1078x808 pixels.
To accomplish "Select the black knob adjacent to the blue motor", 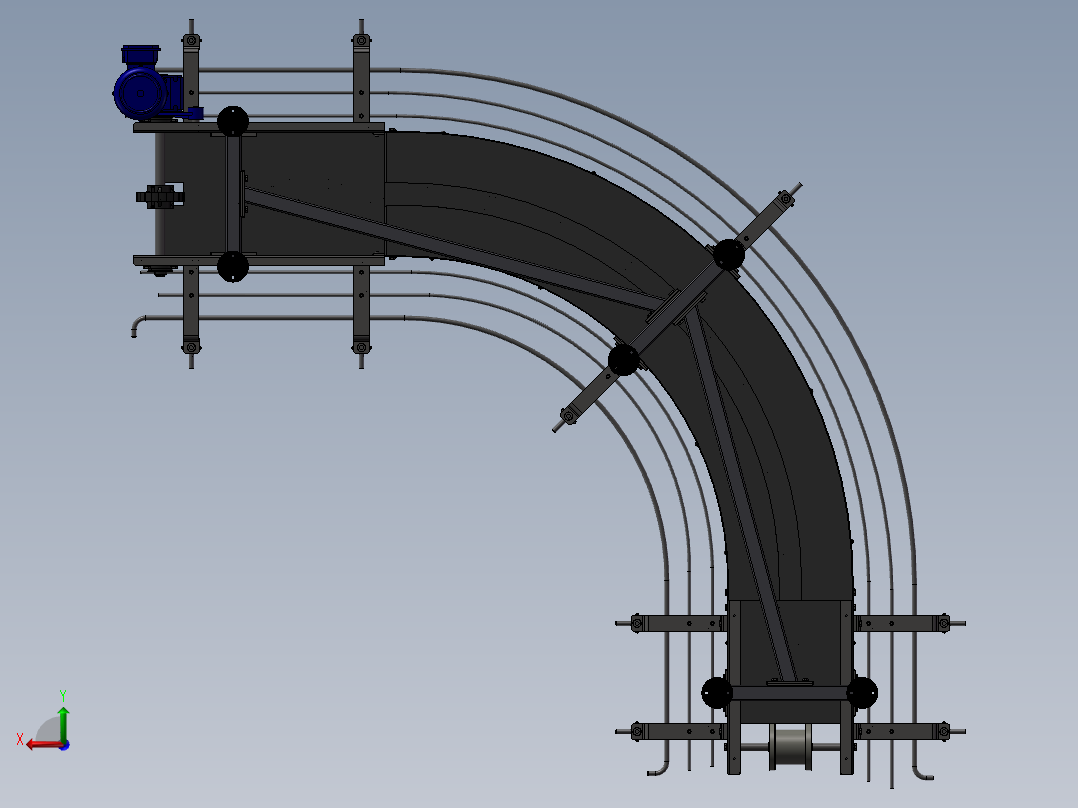I will click(x=233, y=122).
